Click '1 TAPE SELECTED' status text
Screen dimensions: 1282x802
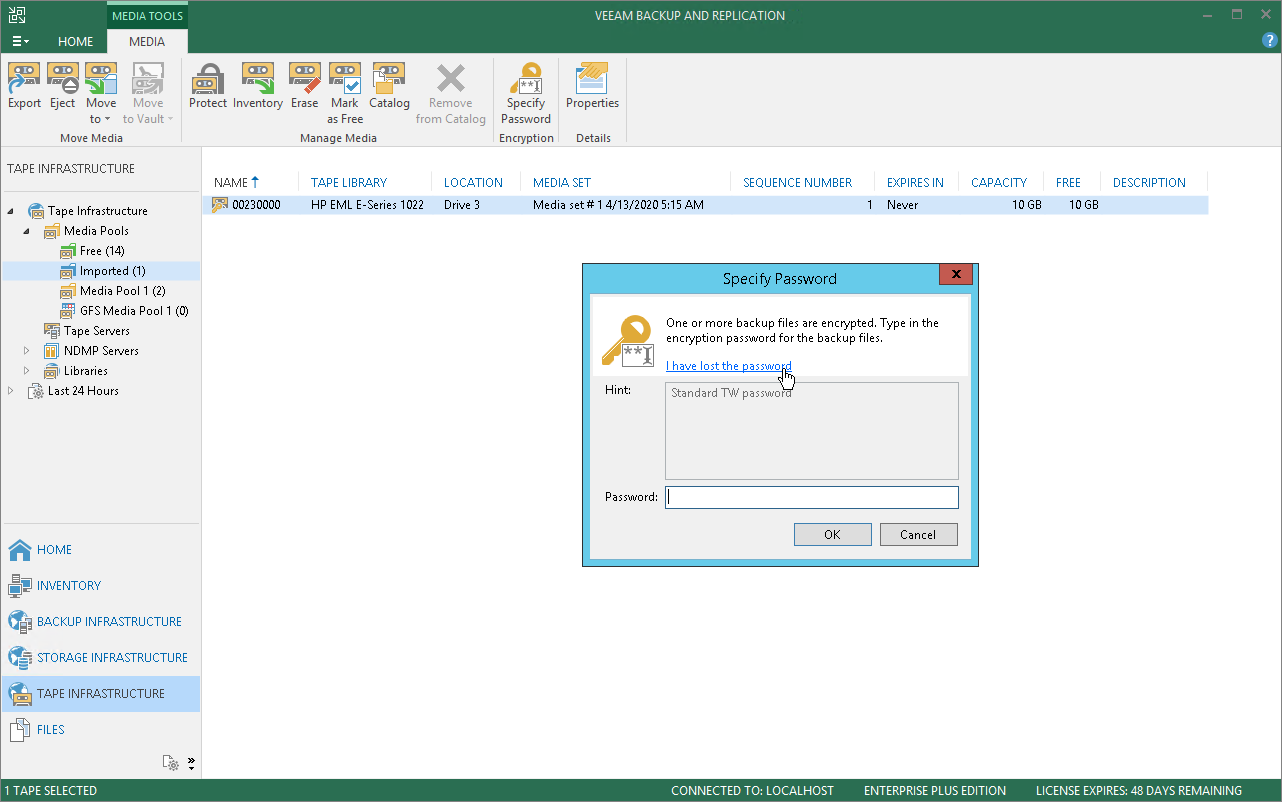52,790
